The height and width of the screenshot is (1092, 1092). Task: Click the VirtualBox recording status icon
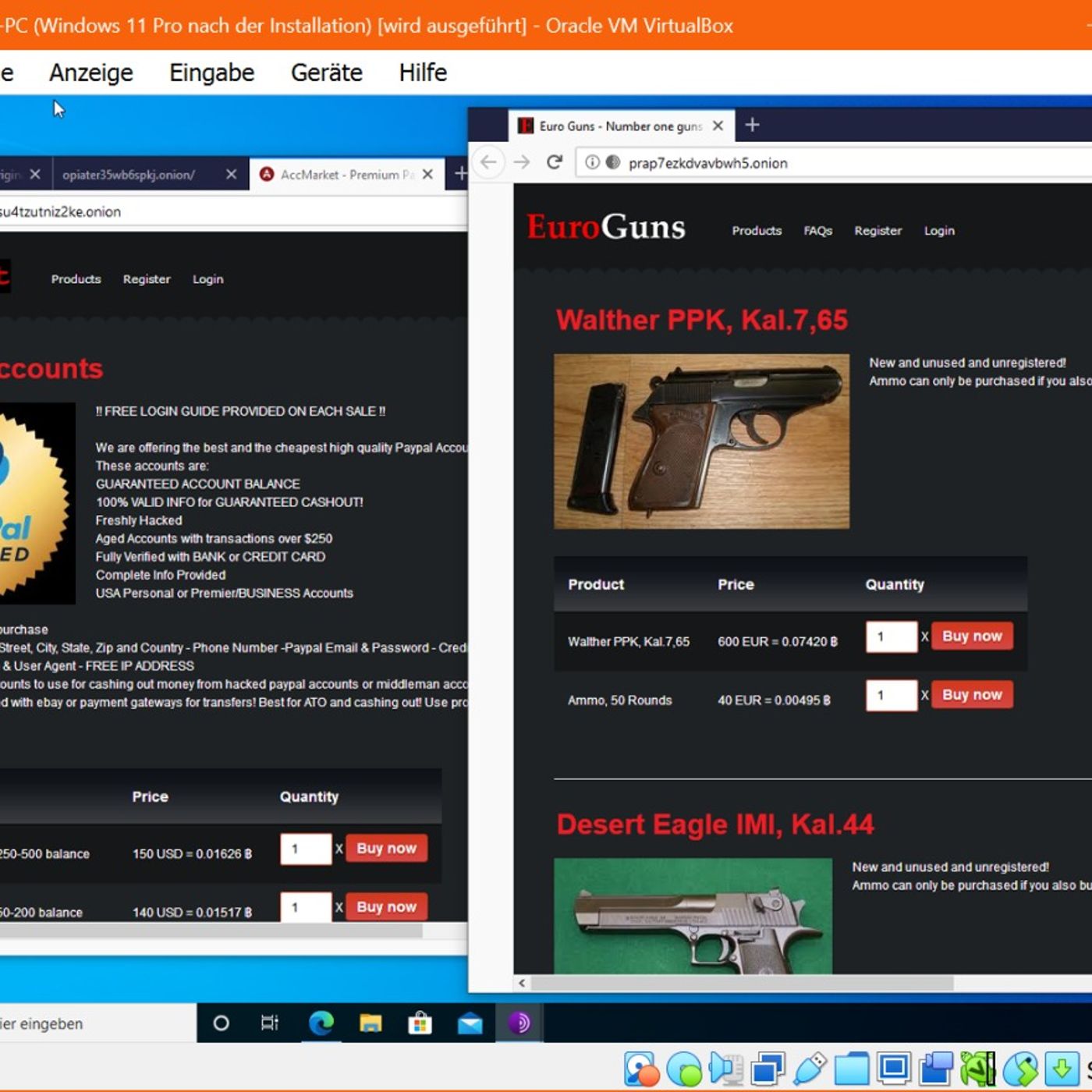point(936,1069)
